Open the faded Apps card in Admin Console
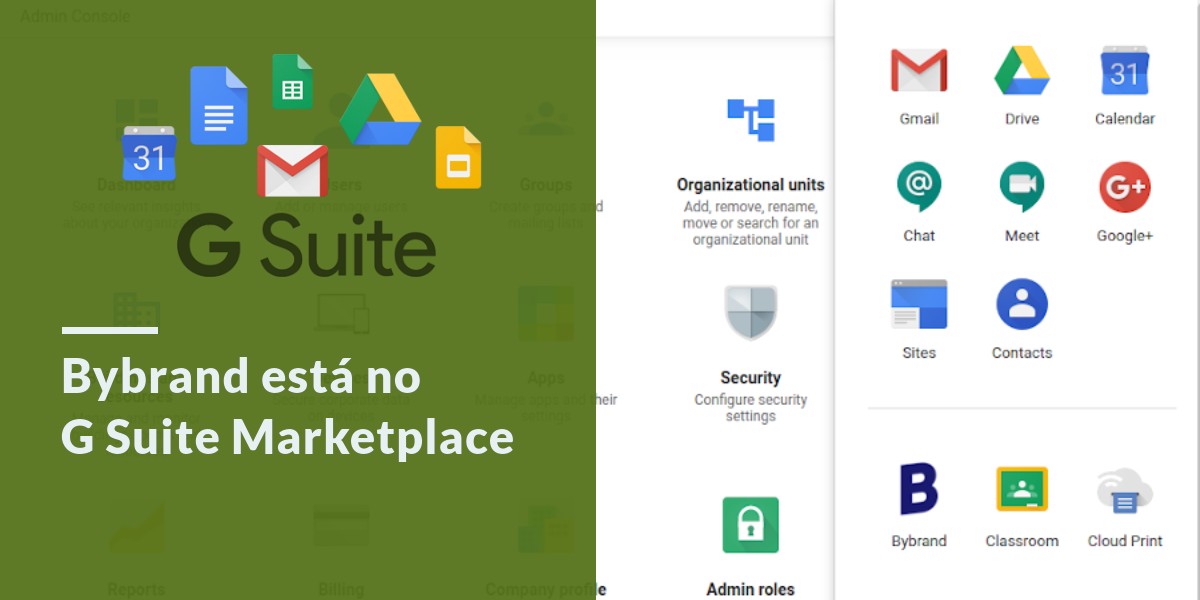Screen dimensions: 1200x600 click(546, 355)
